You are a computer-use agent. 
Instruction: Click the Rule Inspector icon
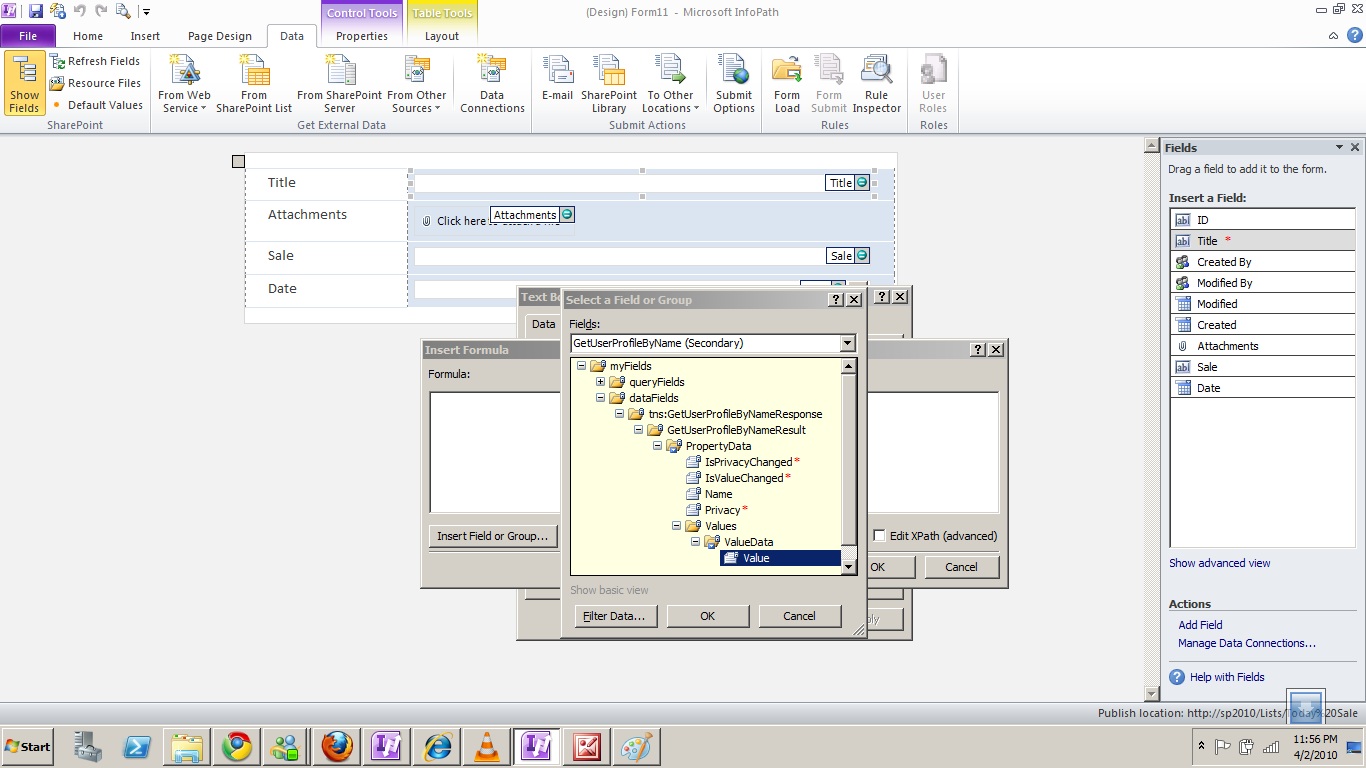(876, 83)
